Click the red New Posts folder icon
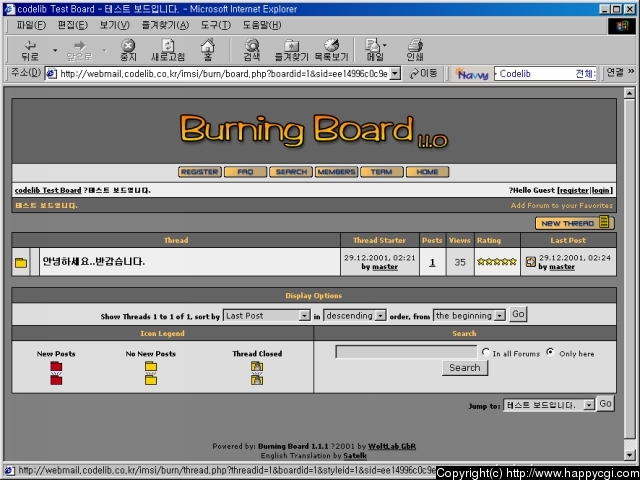This screenshot has height=480, width=640. (x=56, y=373)
